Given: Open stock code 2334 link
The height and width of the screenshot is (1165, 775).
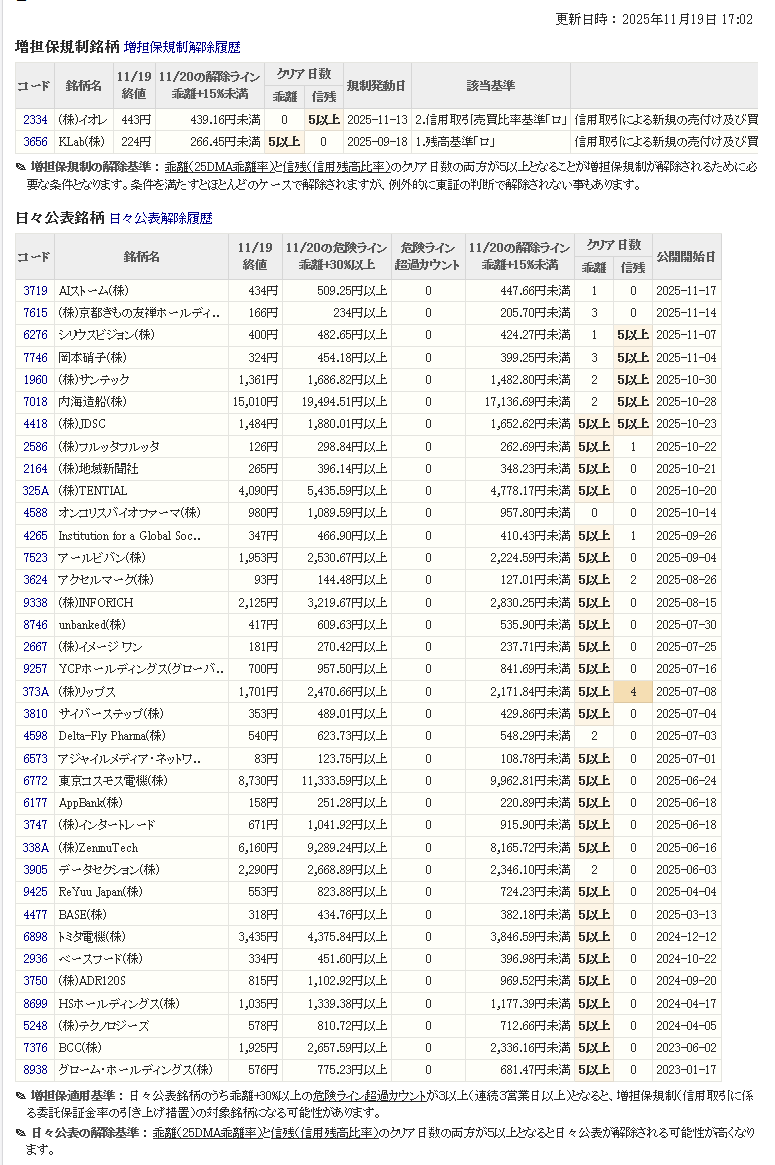Looking at the screenshot, I should tap(35, 120).
